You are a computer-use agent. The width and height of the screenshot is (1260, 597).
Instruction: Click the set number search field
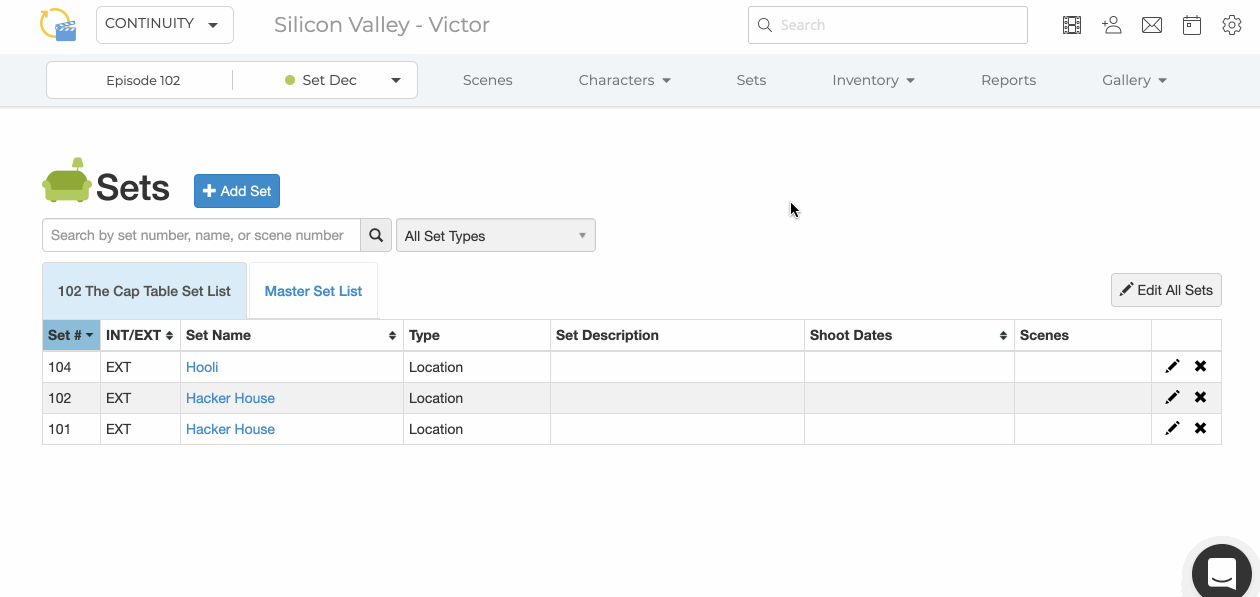[201, 235]
